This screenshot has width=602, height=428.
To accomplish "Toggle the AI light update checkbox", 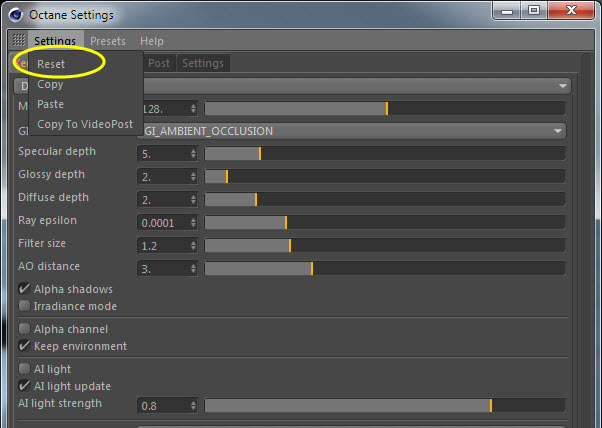I will (24, 386).
